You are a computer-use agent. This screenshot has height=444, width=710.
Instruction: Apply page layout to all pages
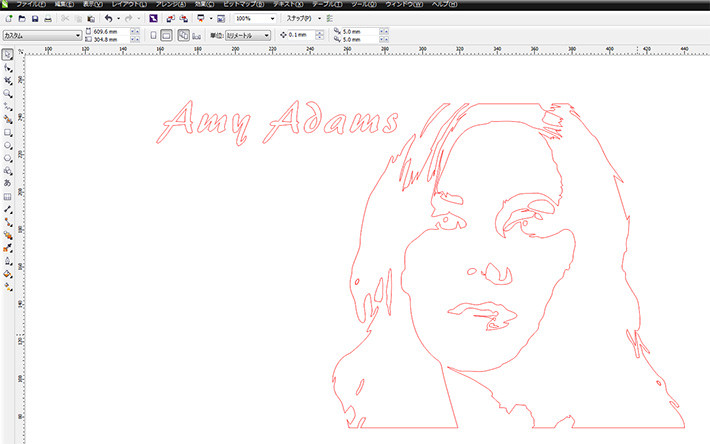click(x=183, y=35)
